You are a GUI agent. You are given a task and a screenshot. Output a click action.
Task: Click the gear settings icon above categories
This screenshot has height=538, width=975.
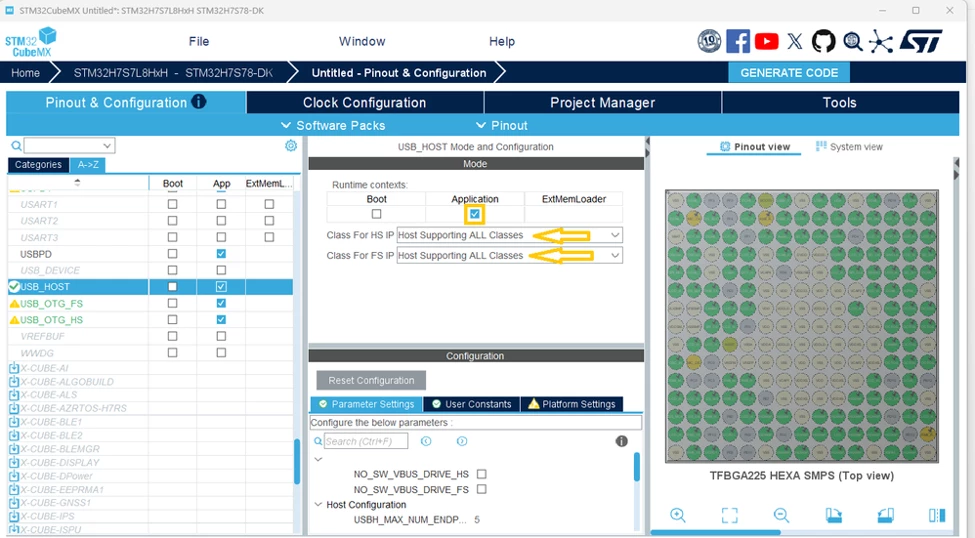290,146
